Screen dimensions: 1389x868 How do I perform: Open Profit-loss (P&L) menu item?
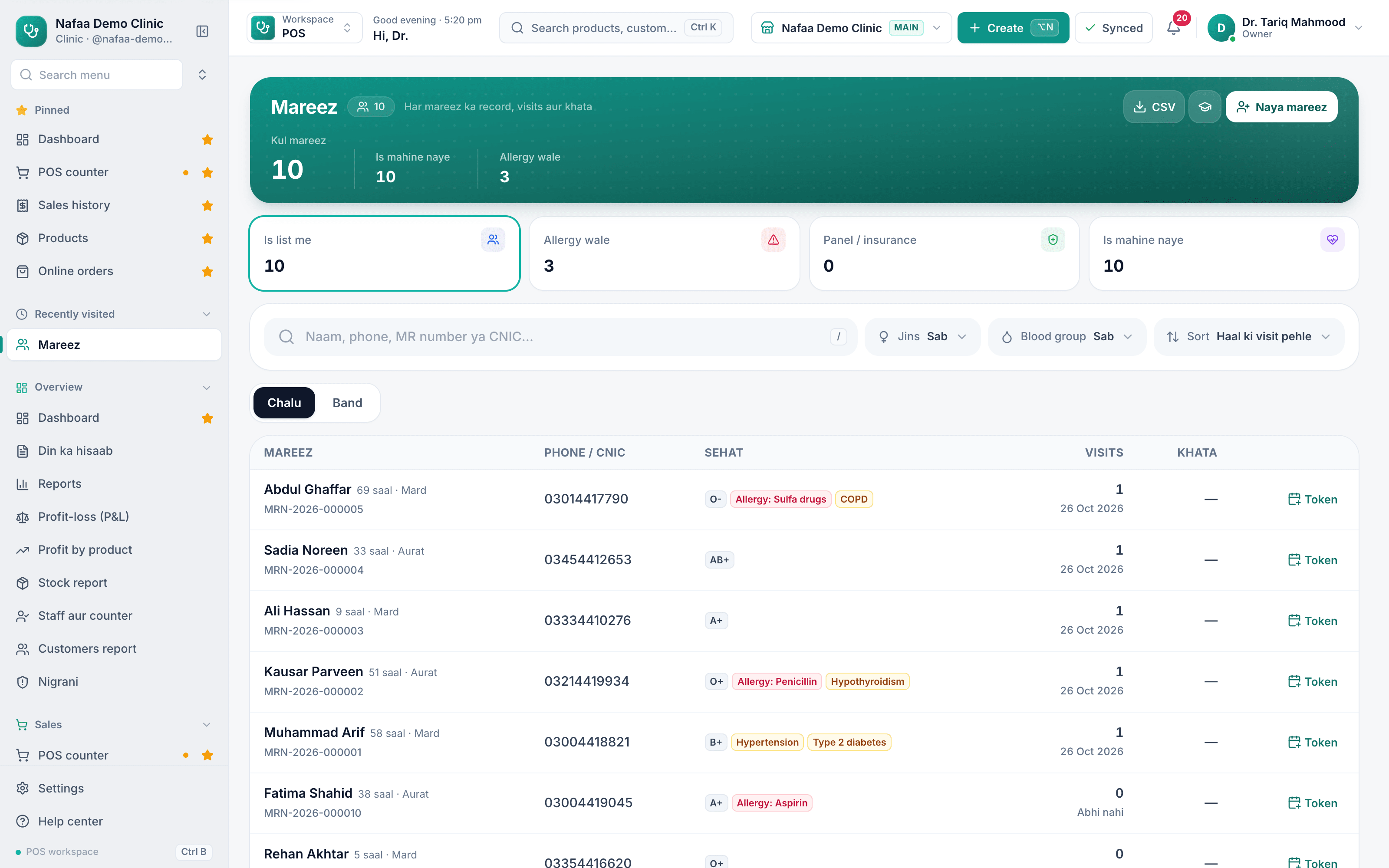click(114, 516)
